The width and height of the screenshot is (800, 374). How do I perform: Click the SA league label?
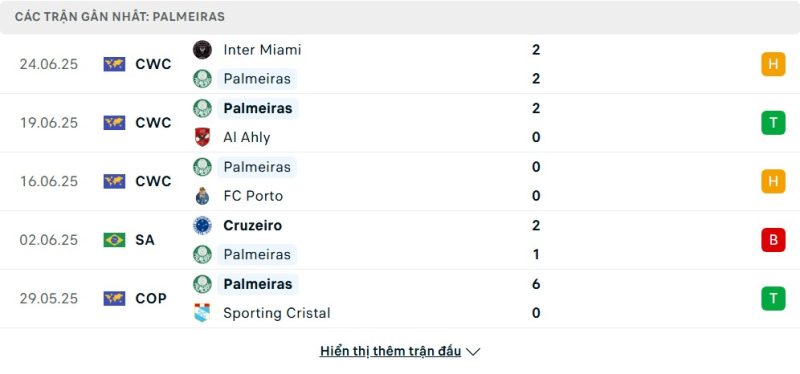(145, 240)
